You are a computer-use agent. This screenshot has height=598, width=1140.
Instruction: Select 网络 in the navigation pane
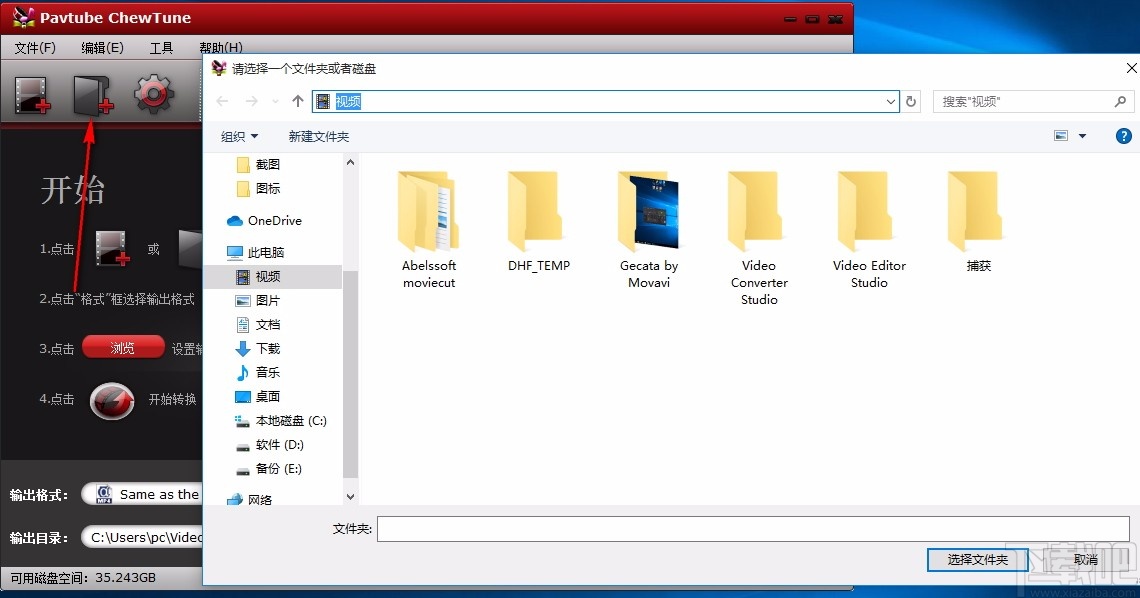coord(250,499)
